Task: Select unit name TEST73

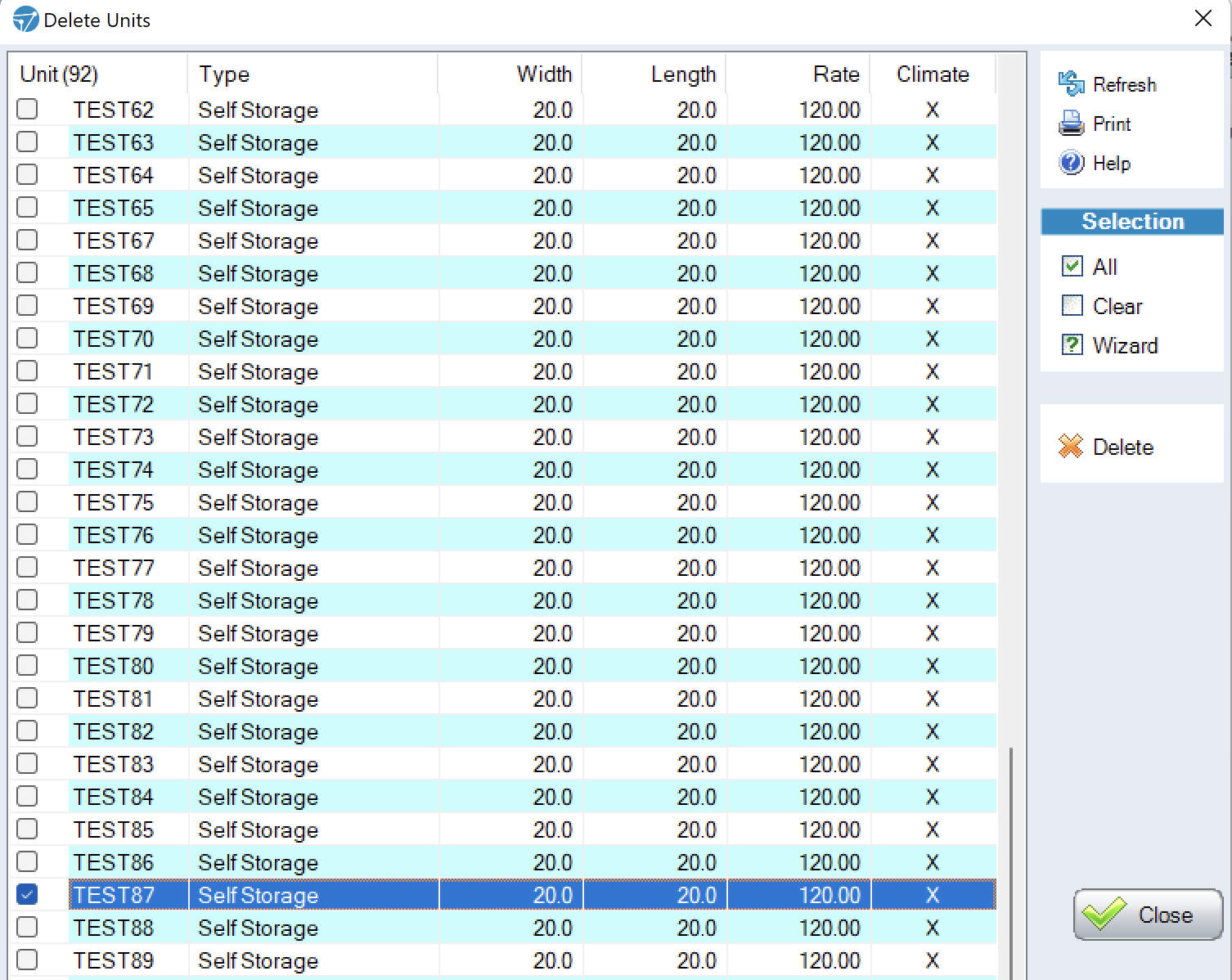Action: [x=113, y=437]
